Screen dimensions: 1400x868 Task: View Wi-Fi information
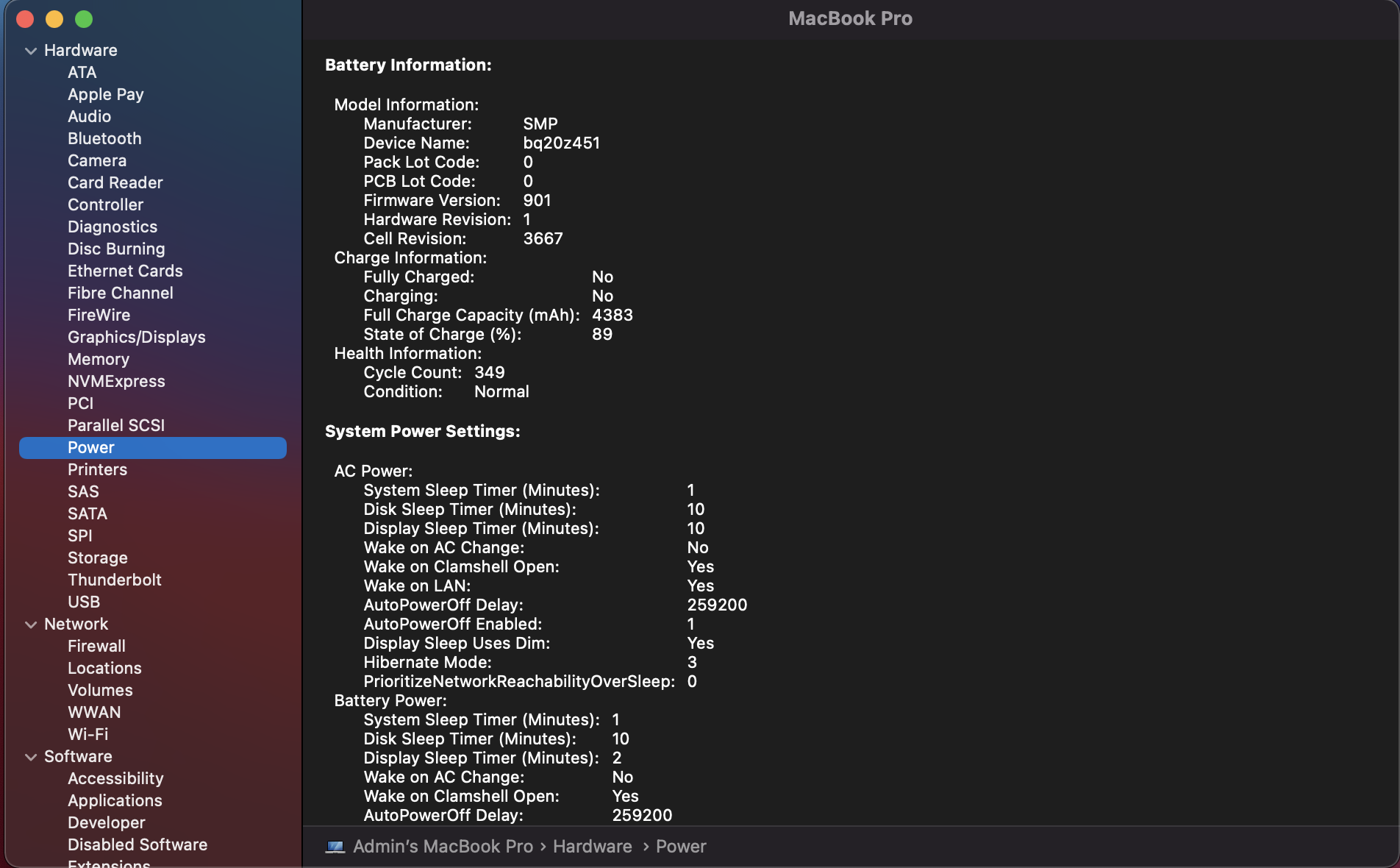(x=88, y=734)
